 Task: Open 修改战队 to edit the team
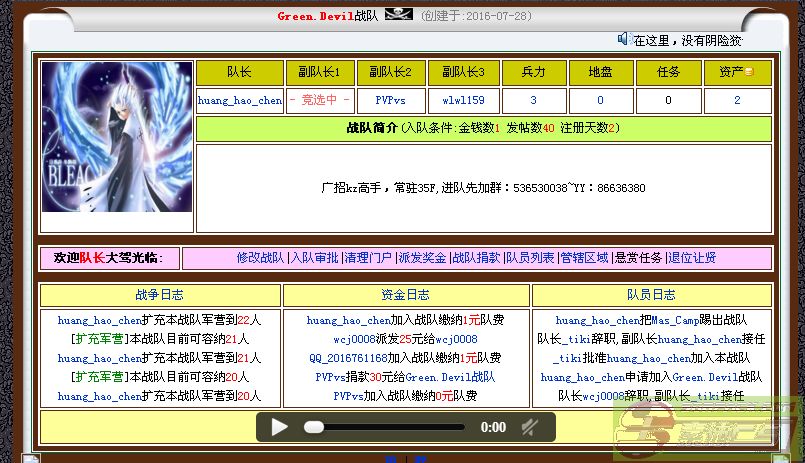(260, 258)
